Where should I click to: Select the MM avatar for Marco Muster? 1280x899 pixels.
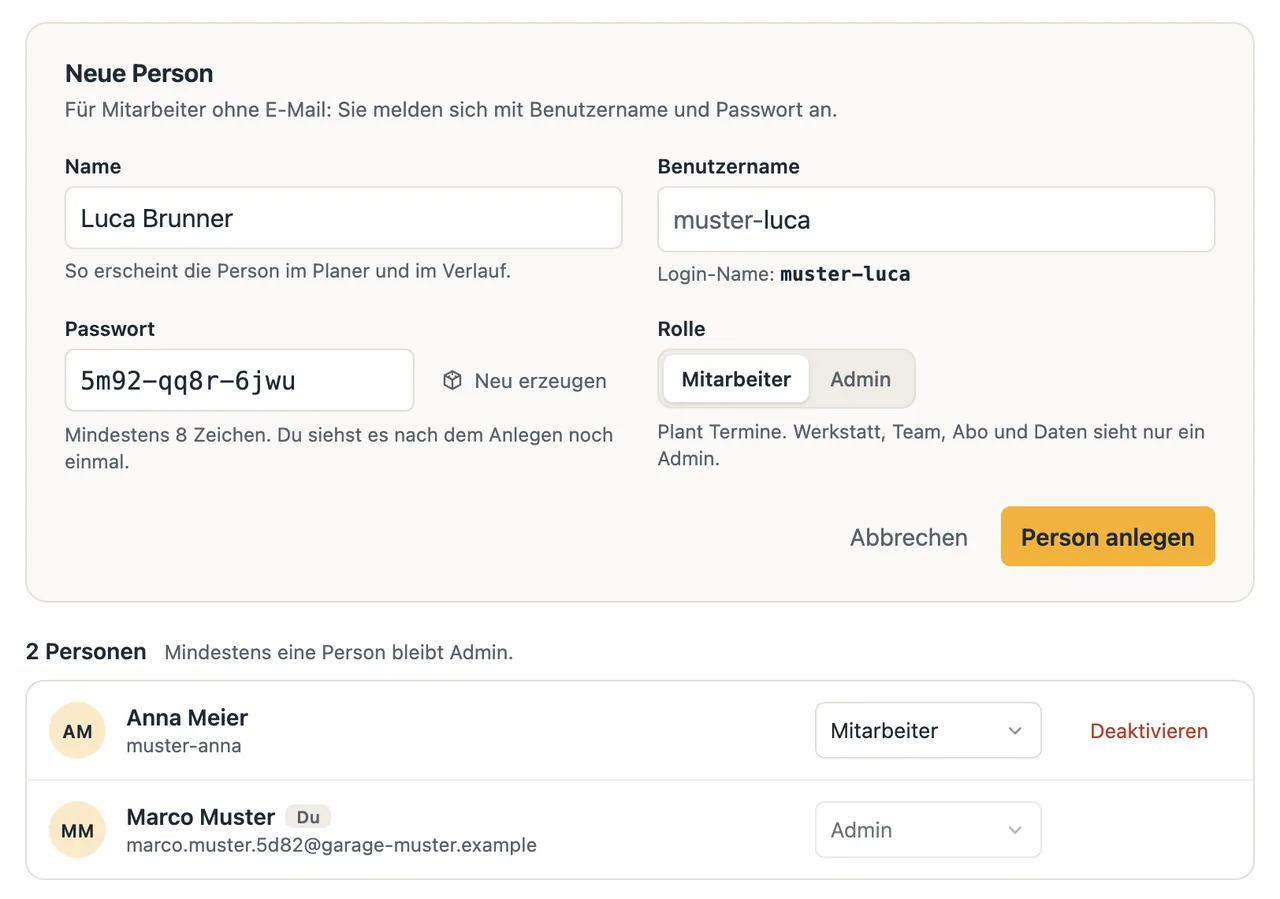click(x=77, y=830)
